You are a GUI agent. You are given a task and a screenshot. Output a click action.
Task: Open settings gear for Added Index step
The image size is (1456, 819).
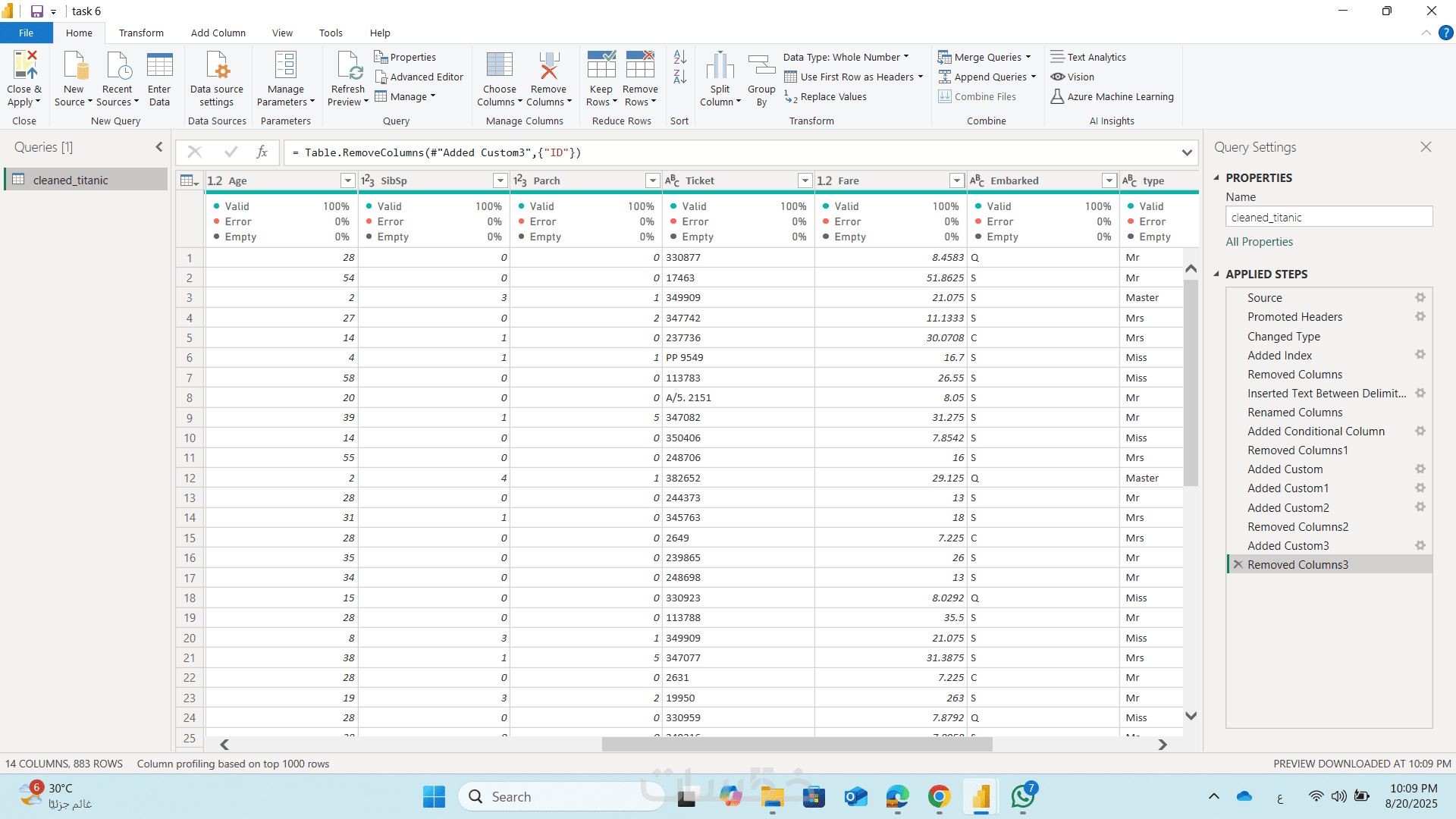pos(1420,355)
